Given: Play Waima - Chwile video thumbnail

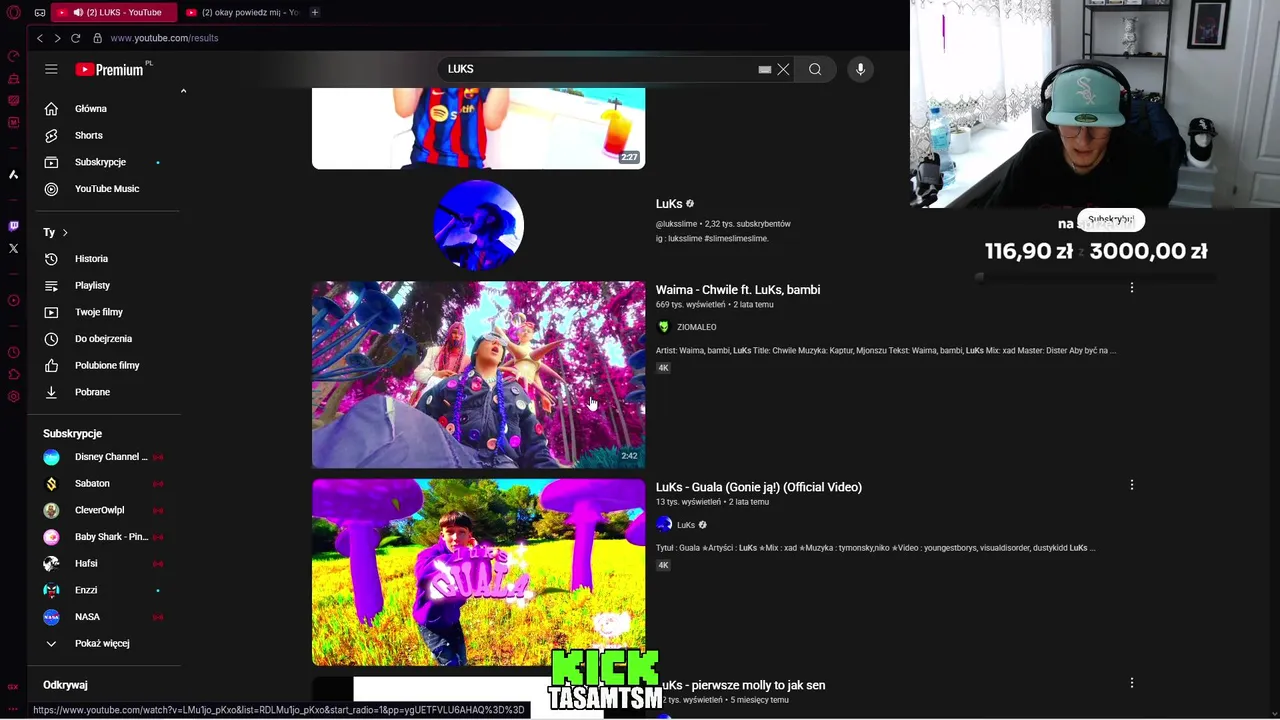Looking at the screenshot, I should pyautogui.click(x=478, y=374).
